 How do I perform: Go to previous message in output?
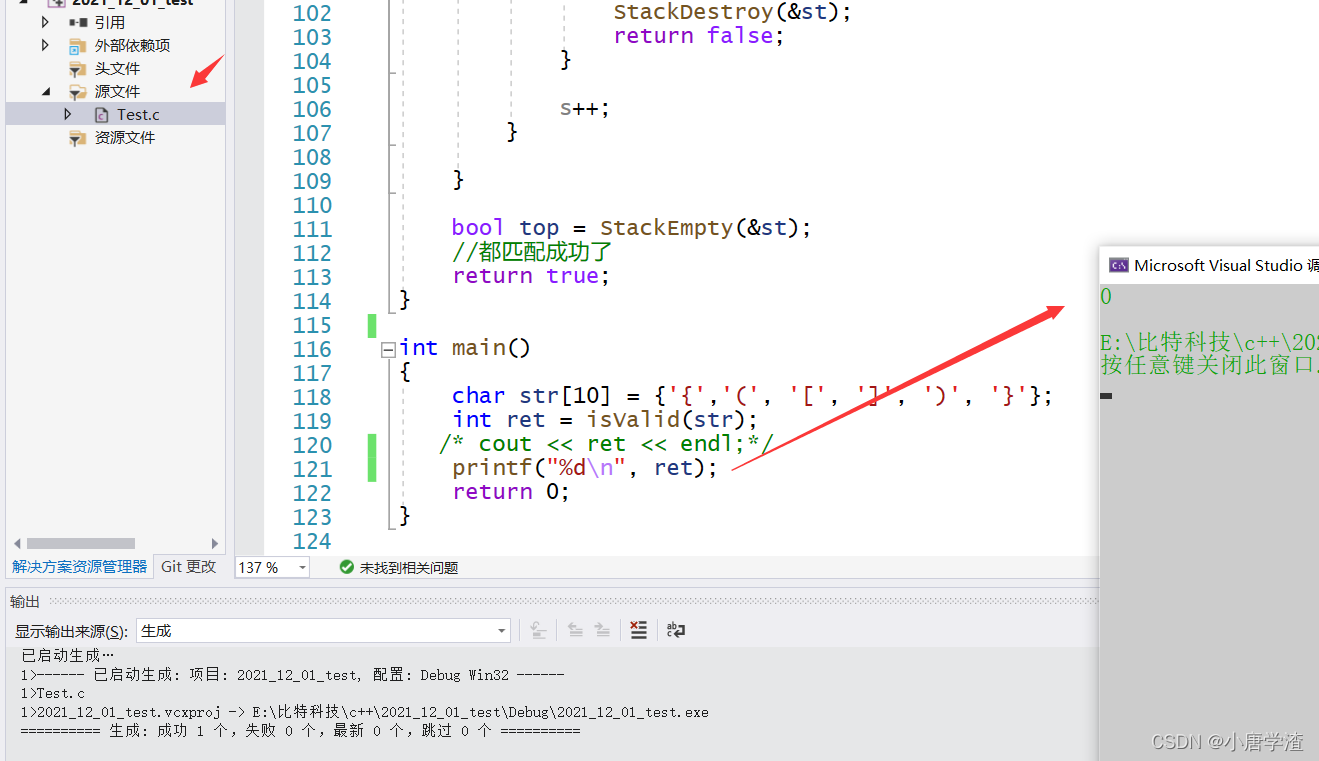point(575,630)
